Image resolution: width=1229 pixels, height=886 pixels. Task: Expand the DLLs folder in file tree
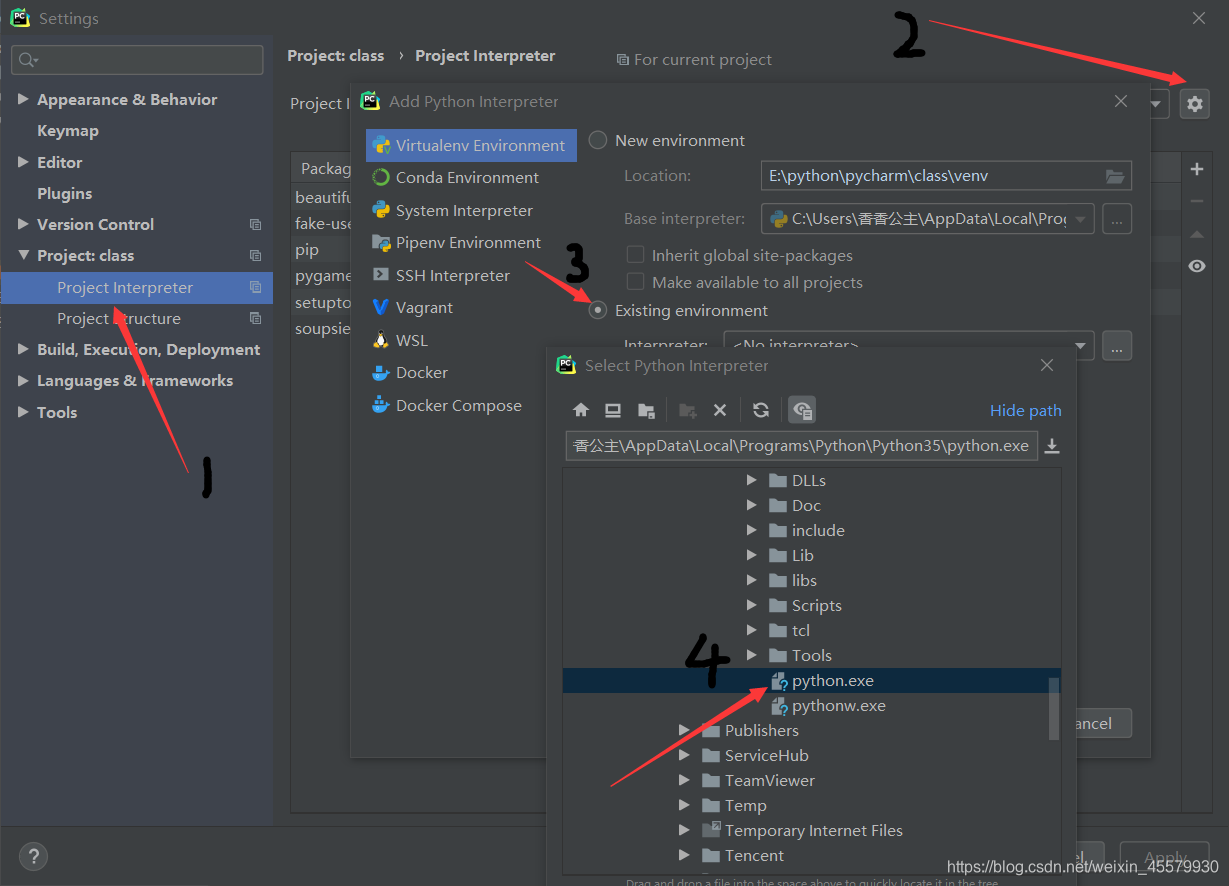tap(752, 481)
